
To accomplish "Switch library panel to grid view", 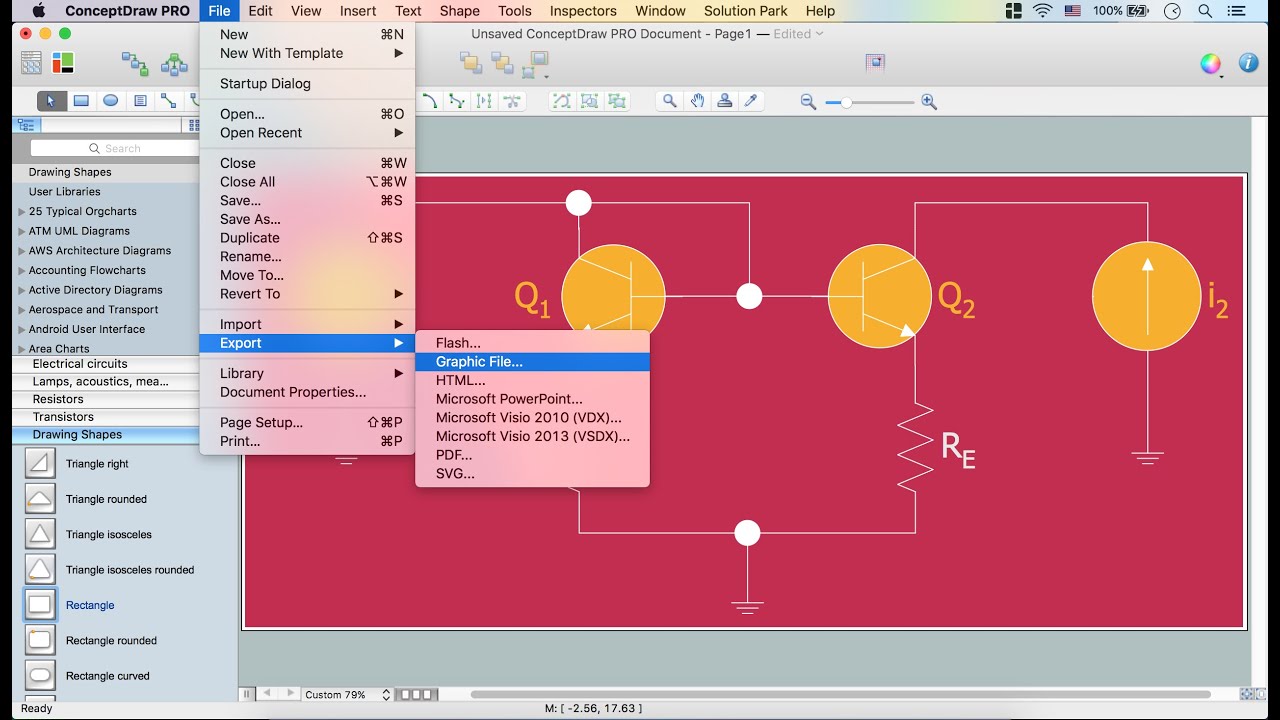I will point(193,125).
